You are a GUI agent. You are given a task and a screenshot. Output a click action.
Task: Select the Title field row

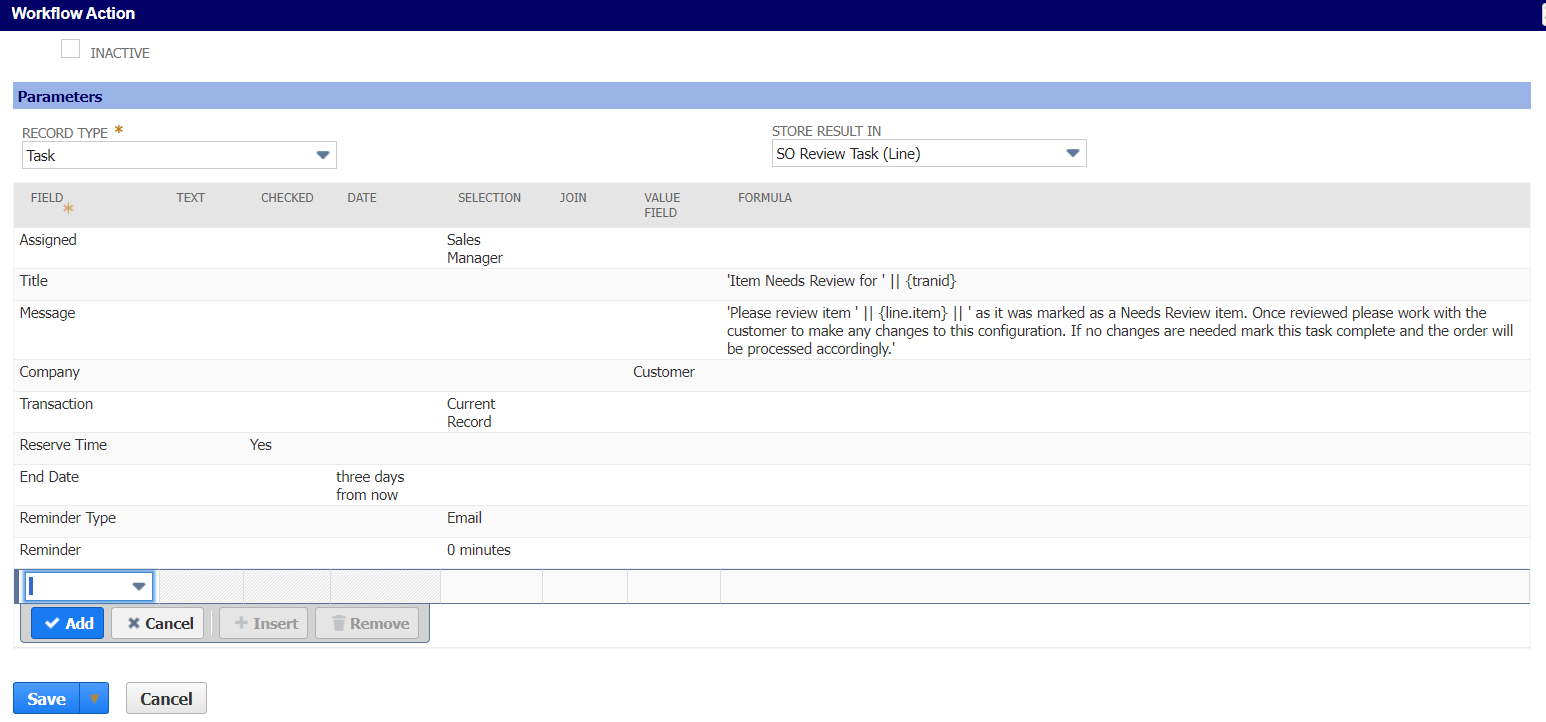(772, 284)
